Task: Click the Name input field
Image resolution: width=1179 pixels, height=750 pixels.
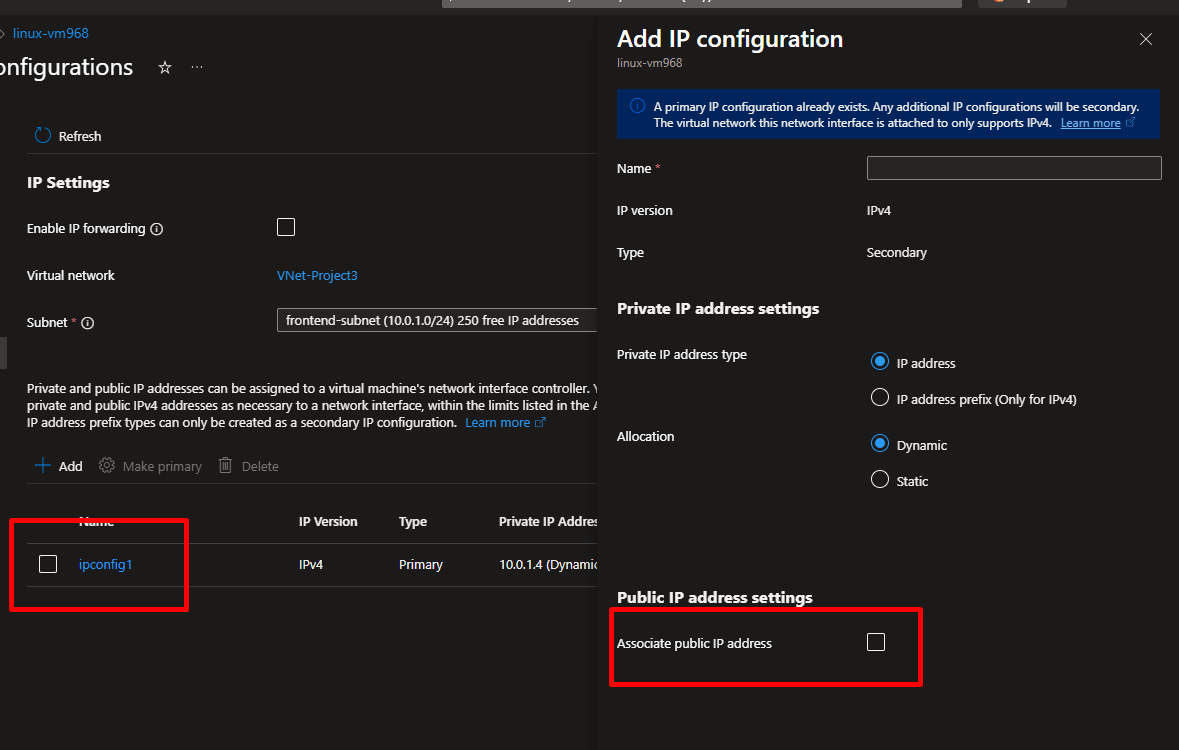Action: tap(1013, 168)
